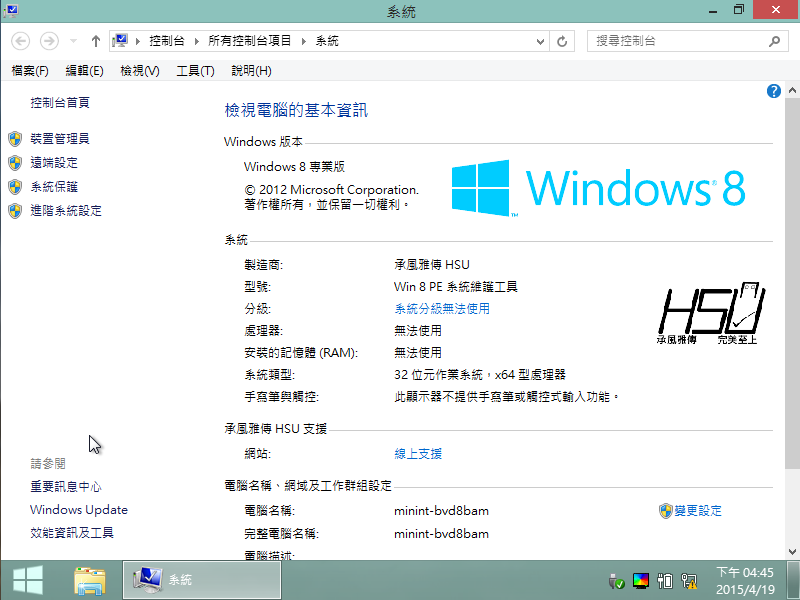Click the safely remove hardware tray icon
800x600 pixels.
616,581
